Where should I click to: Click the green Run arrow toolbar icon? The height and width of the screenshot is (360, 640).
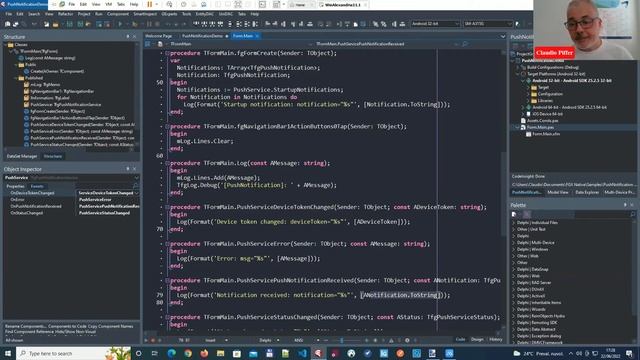pyautogui.click(x=120, y=24)
